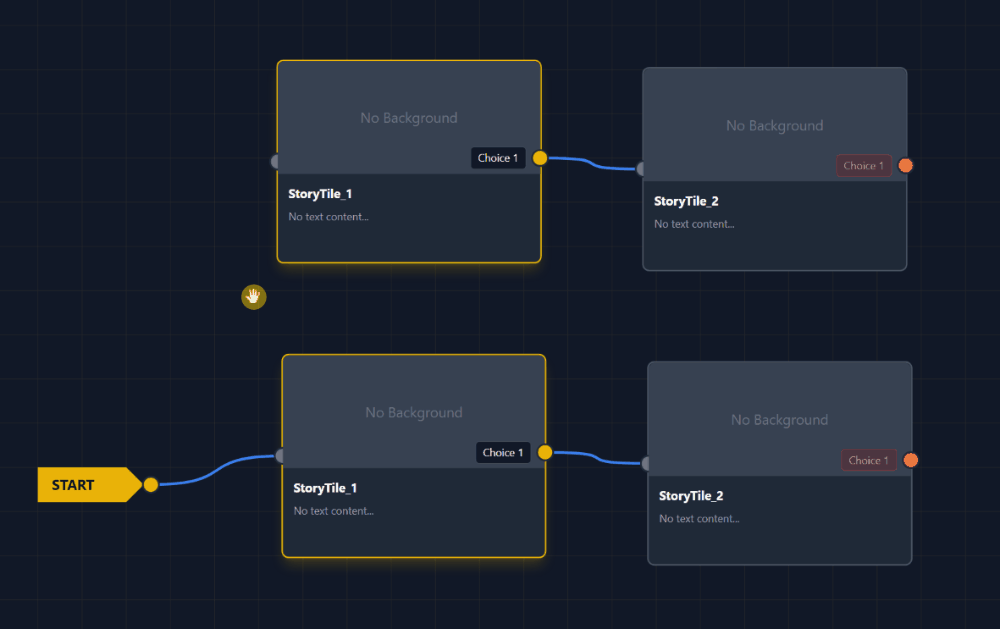The height and width of the screenshot is (629, 1000).
Task: Select red Choice 1 label on lower StoryTile_2
Action: point(868,461)
